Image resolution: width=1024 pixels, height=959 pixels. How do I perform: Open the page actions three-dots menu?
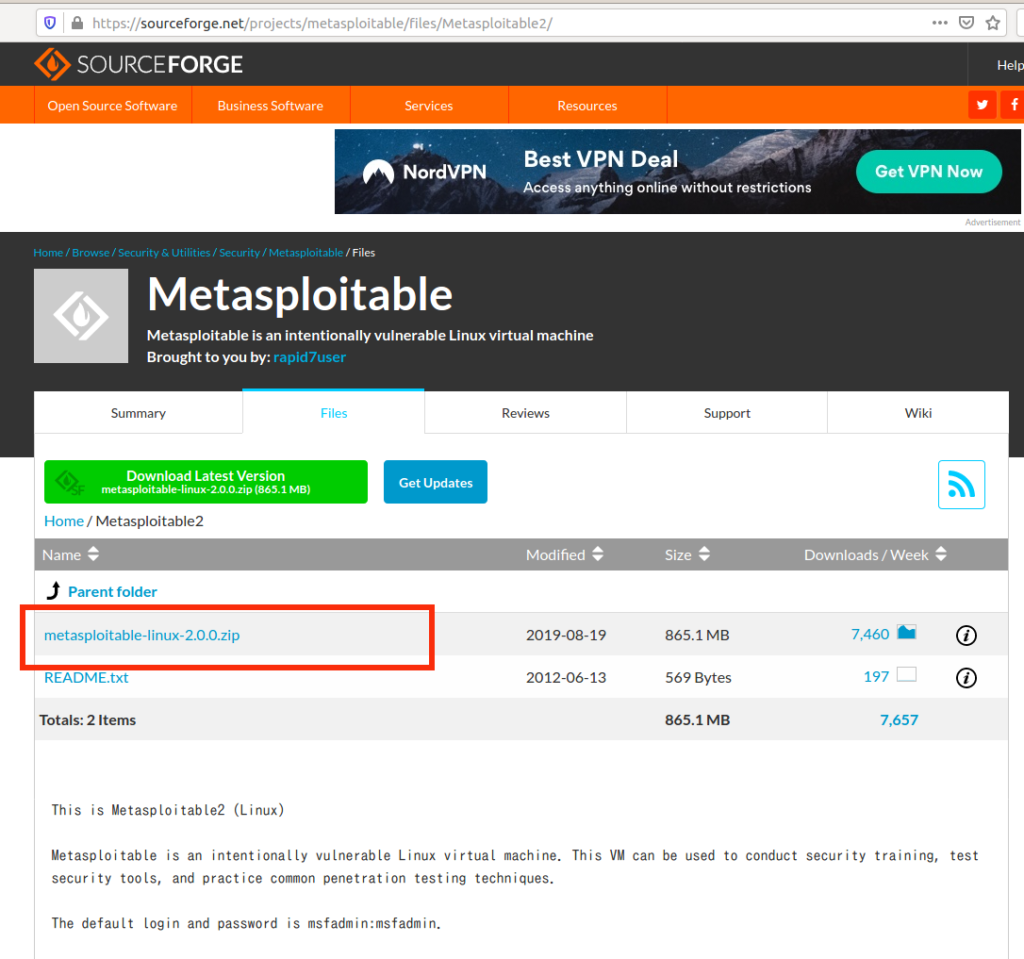click(x=940, y=23)
